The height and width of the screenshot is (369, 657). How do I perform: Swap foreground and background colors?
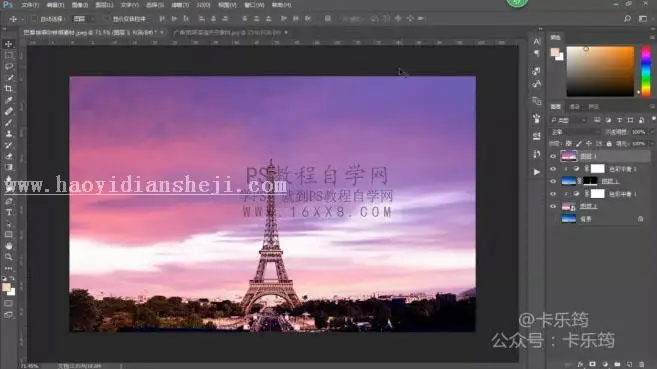[x=12, y=278]
